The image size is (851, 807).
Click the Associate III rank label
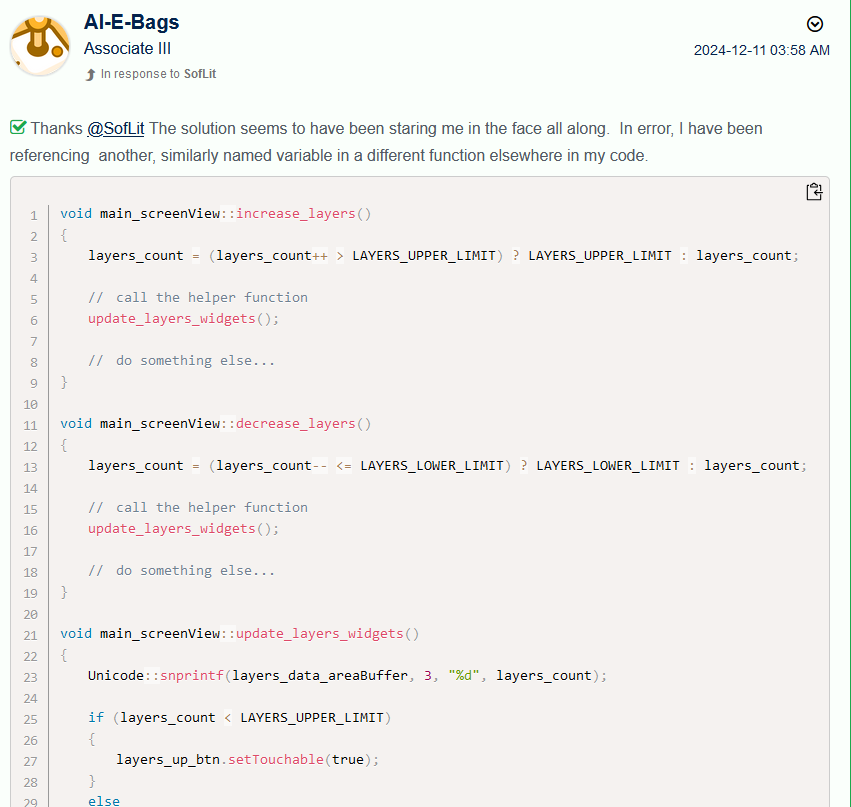coord(127,48)
